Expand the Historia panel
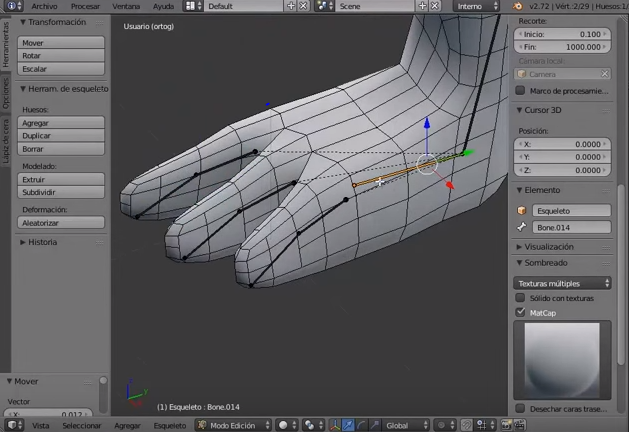The width and height of the screenshot is (629, 432). click(42, 242)
